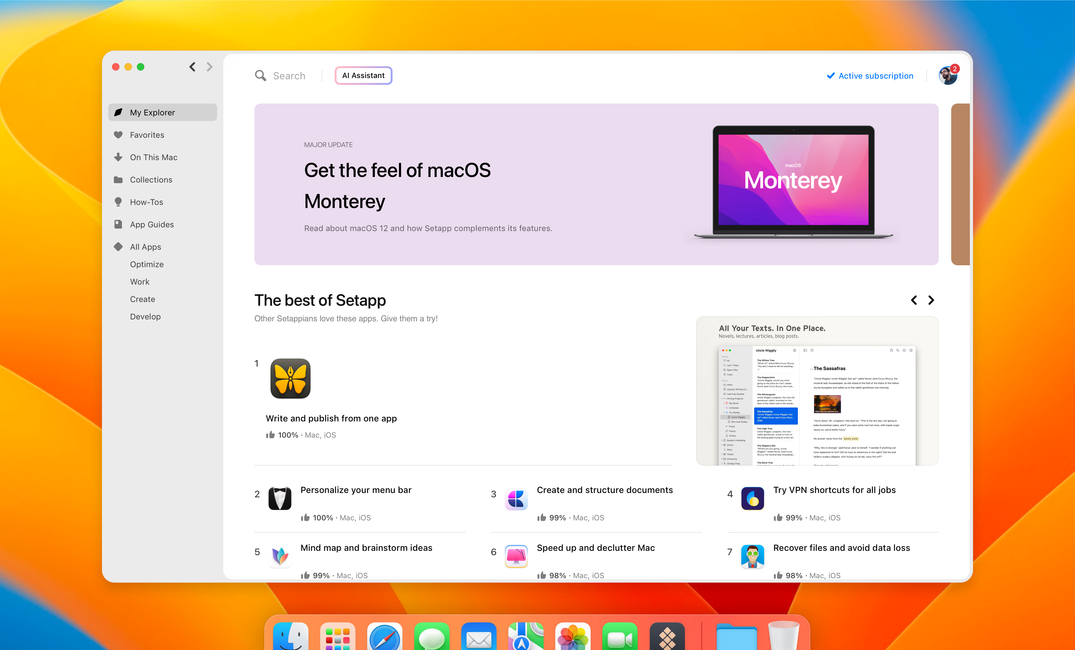
Task: Click the Monterey MacBook illustration
Action: [793, 182]
